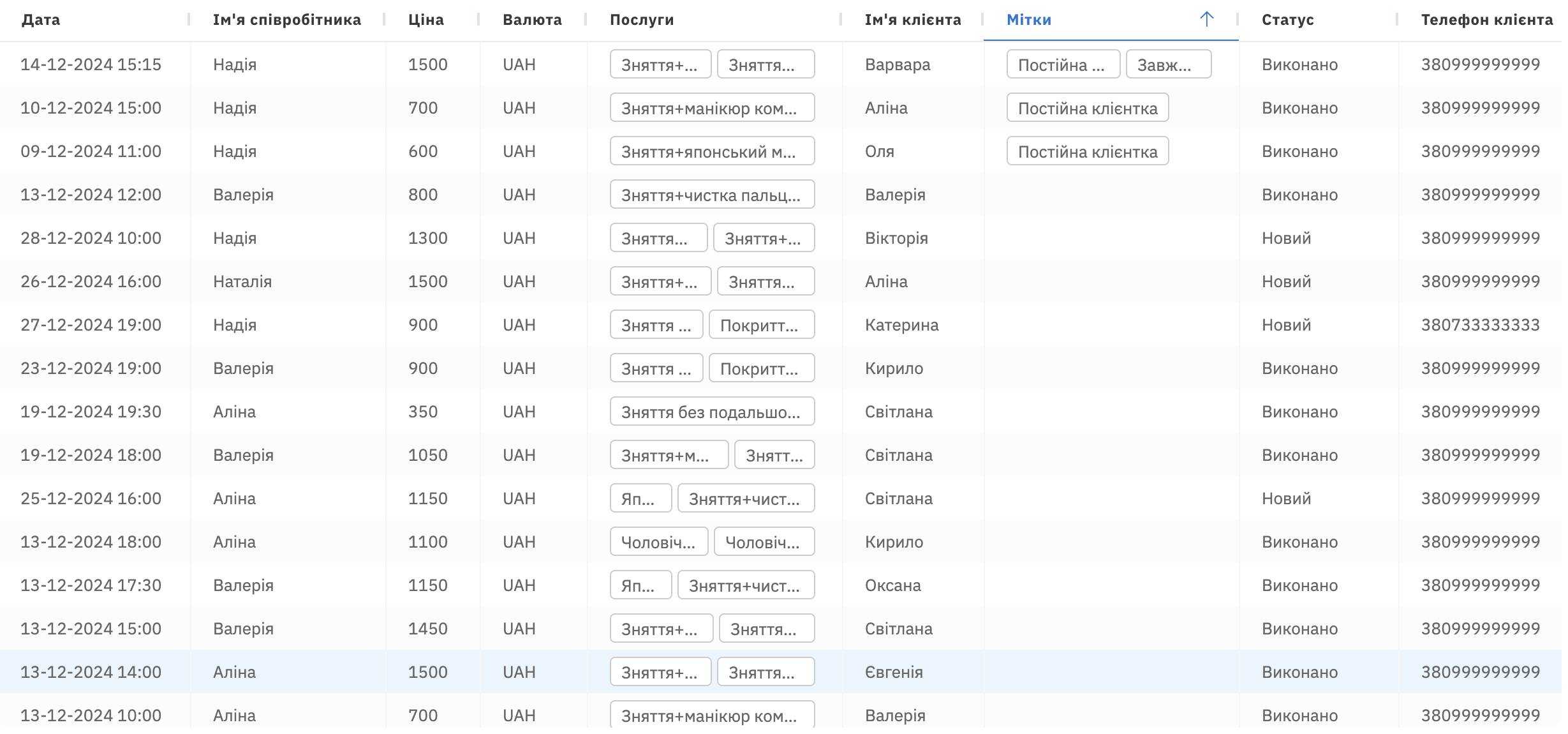This screenshot has height=734, width=1568.
Task: Click first 'Чоловіч...' chip in Кирило's 1100 row
Action: coord(658,542)
